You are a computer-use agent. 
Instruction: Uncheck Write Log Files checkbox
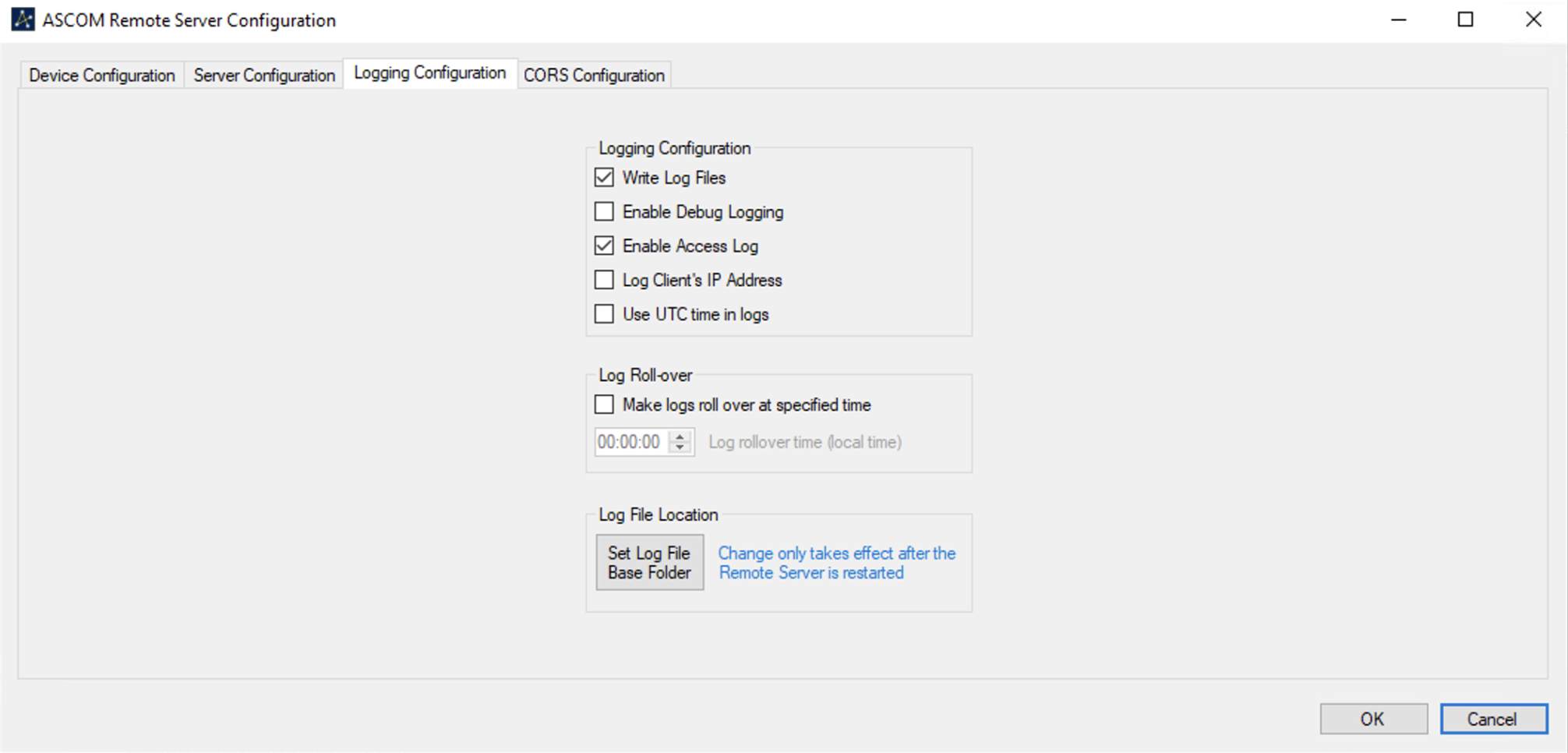[x=604, y=178]
